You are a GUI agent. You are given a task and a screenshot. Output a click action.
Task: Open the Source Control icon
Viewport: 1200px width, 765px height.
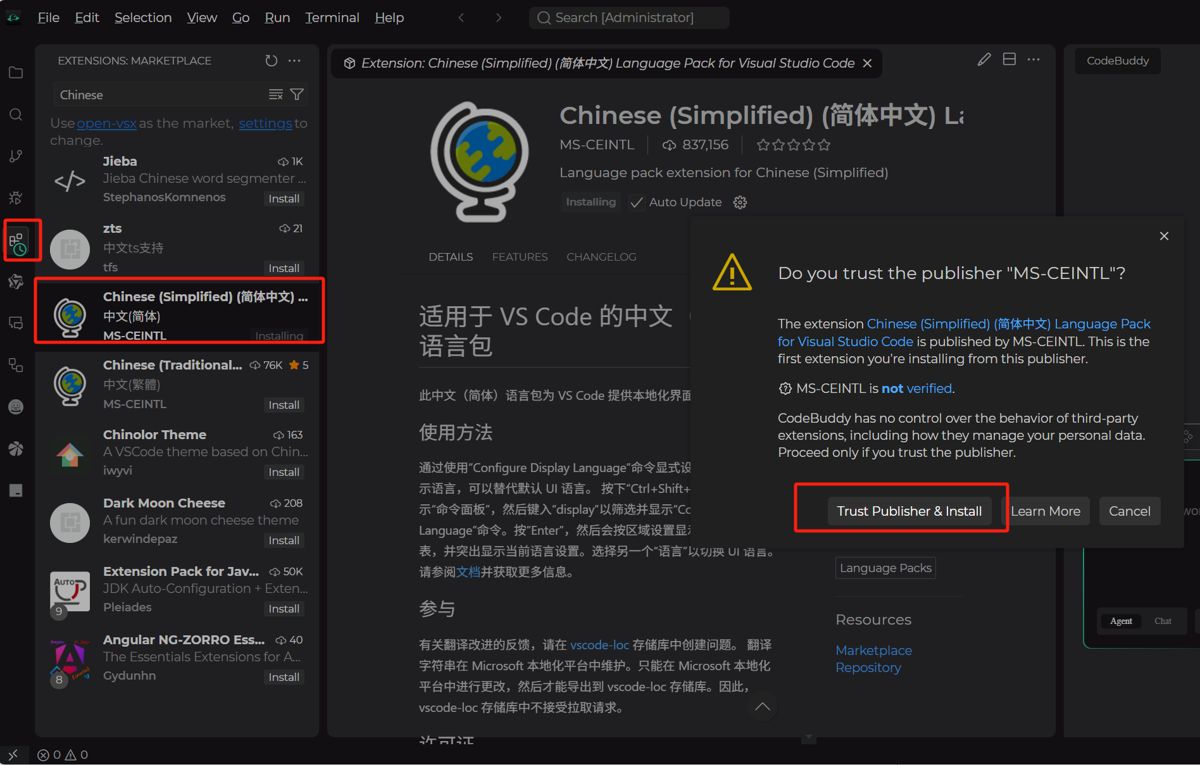[16, 156]
